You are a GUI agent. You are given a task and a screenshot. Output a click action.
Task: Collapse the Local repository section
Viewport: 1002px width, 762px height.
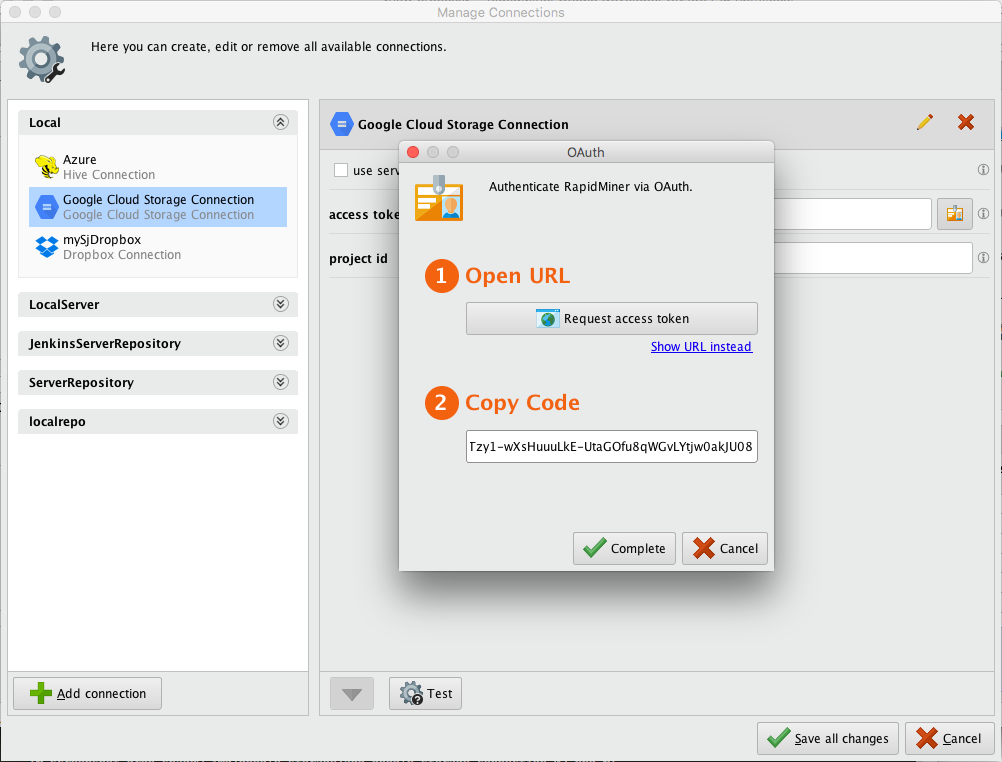(281, 122)
